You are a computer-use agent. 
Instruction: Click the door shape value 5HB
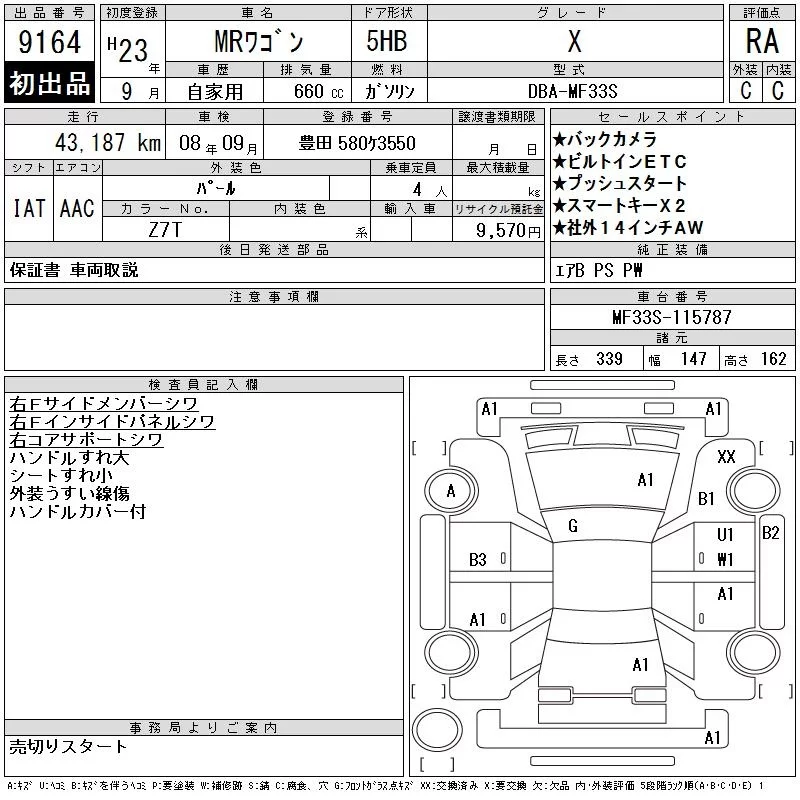[x=387, y=41]
